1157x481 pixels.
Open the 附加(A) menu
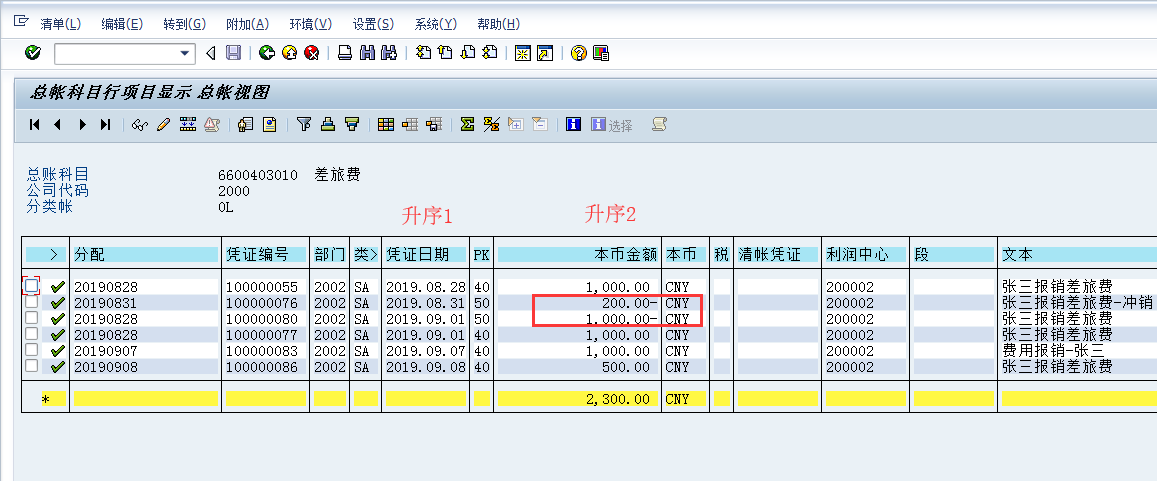247,24
